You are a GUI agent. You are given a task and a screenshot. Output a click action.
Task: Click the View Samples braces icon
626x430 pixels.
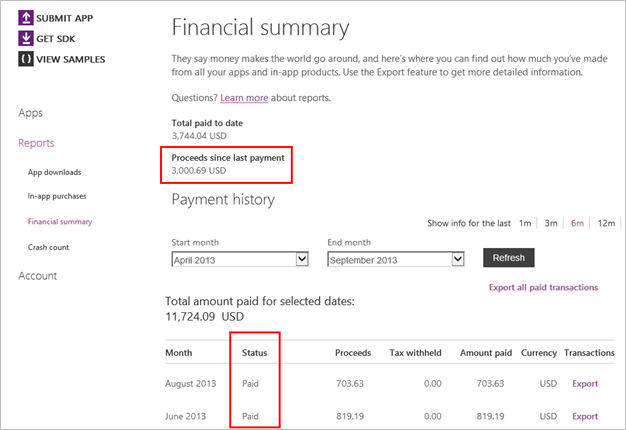(x=26, y=59)
